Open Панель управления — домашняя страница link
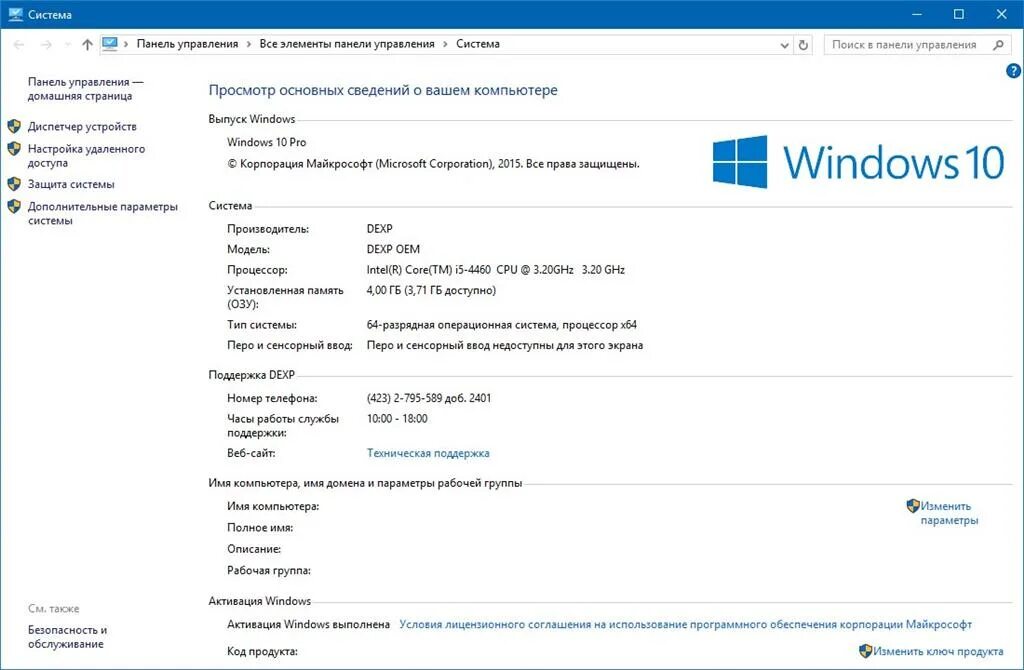This screenshot has width=1024, height=670. point(86,89)
